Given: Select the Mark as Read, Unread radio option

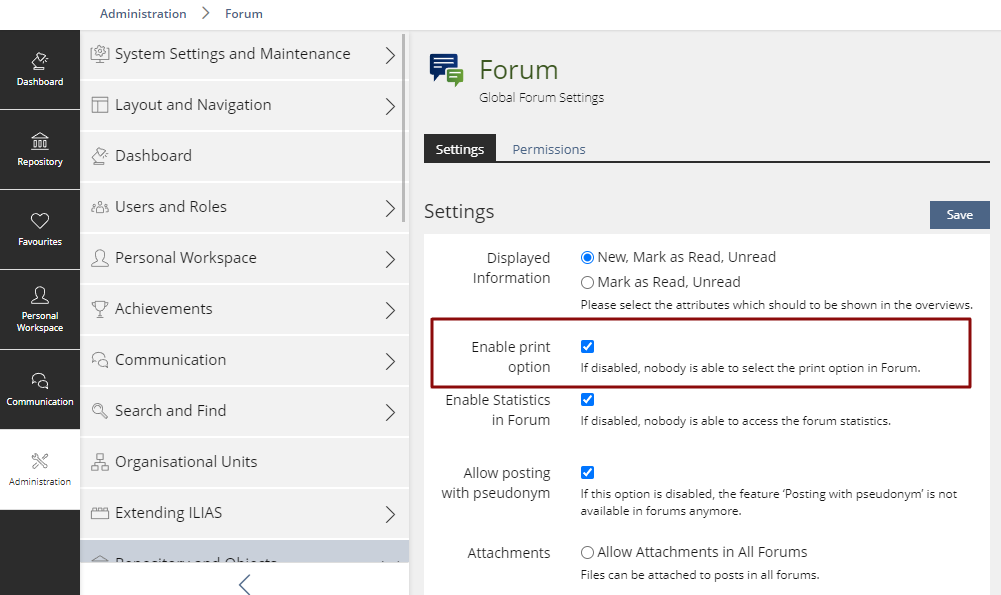Looking at the screenshot, I should click(588, 283).
